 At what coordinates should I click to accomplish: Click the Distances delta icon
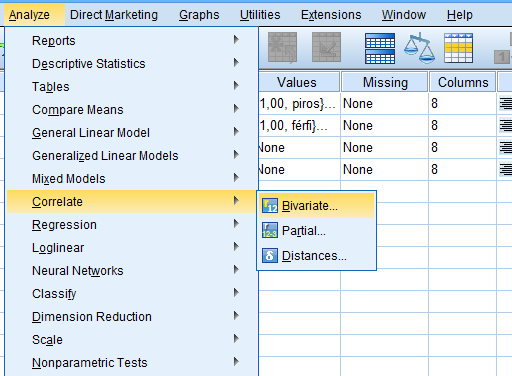(x=270, y=256)
